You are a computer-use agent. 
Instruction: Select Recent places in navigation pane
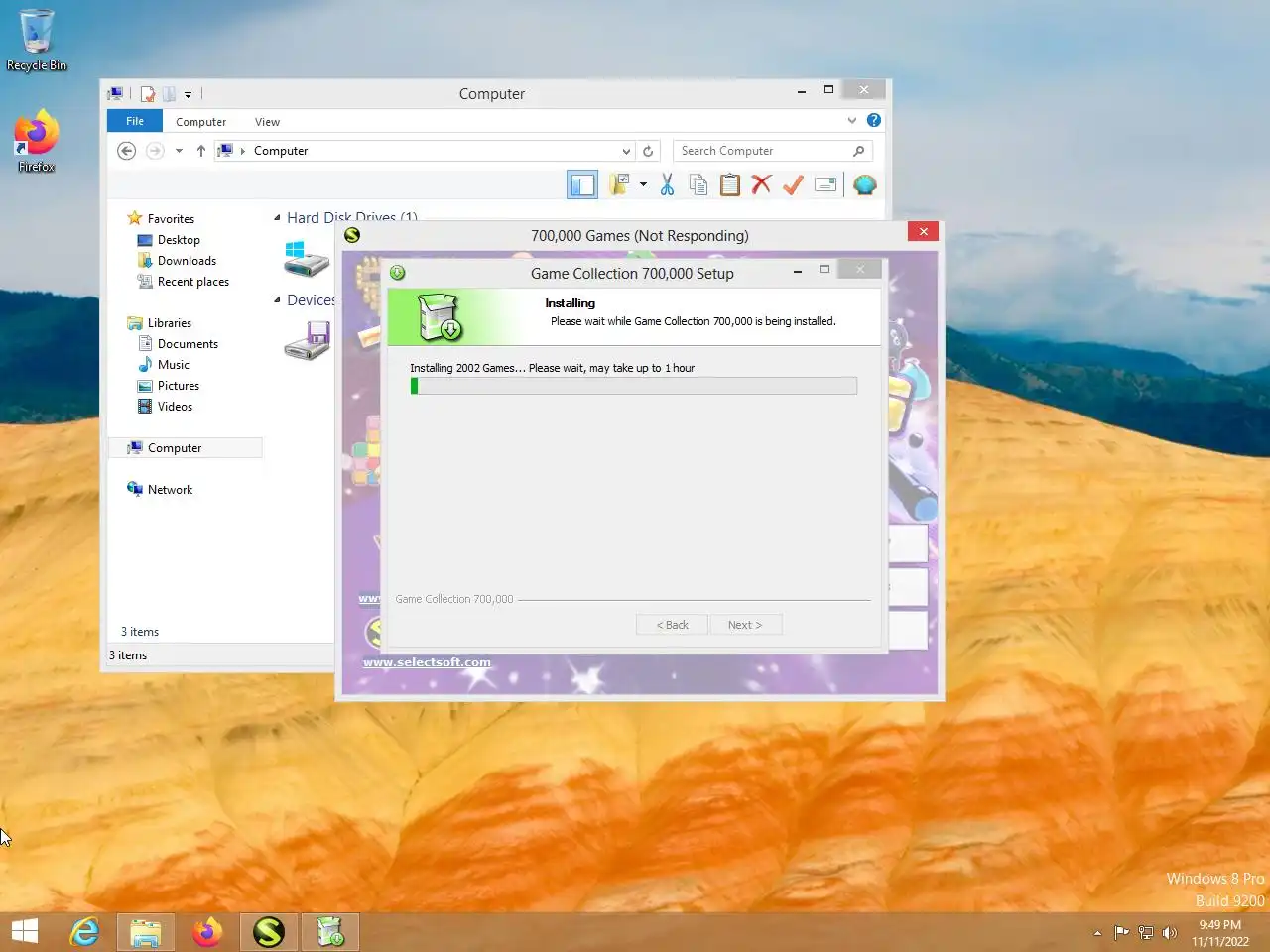click(192, 282)
